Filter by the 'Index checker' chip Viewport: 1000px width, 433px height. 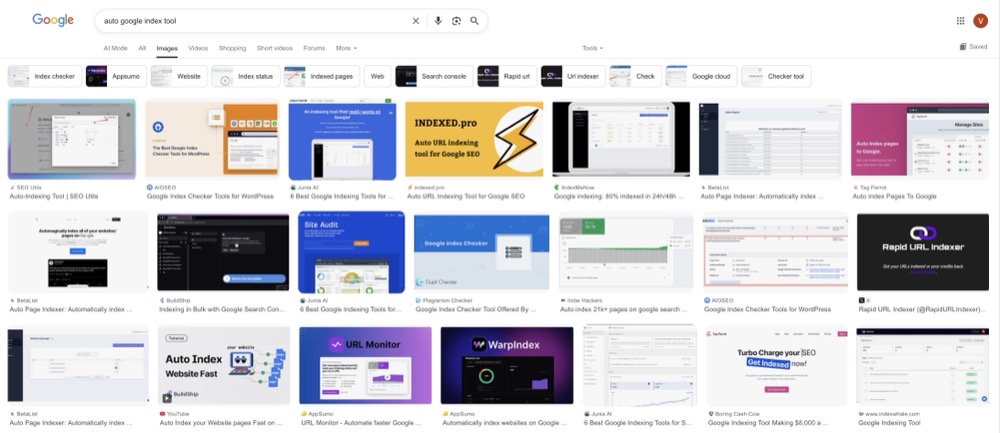click(44, 77)
